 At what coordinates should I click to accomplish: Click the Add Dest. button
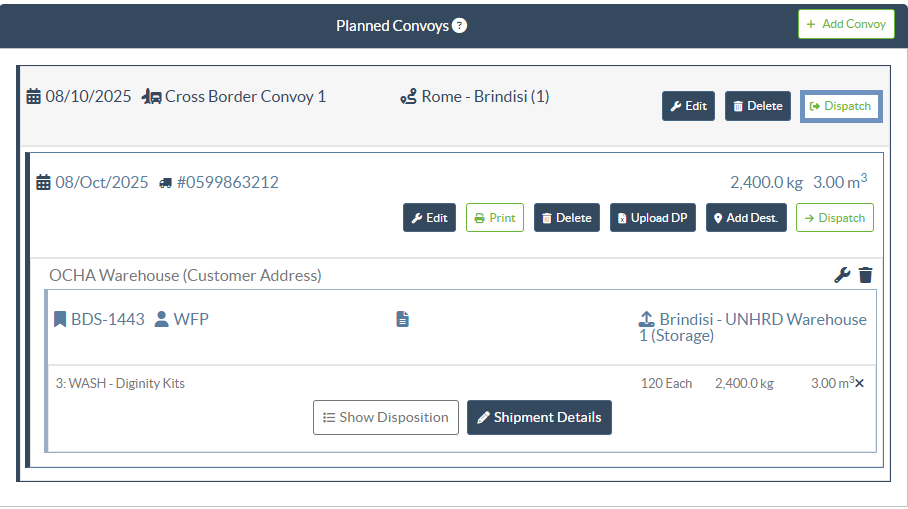(x=745, y=218)
